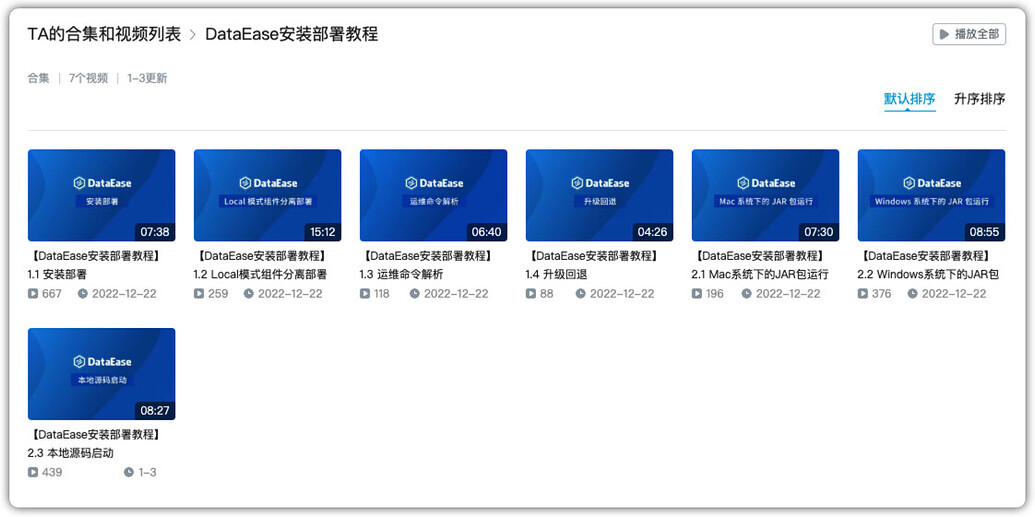Switch to 默认排序 sorting tab
The image size is (1035, 517).
click(910, 99)
